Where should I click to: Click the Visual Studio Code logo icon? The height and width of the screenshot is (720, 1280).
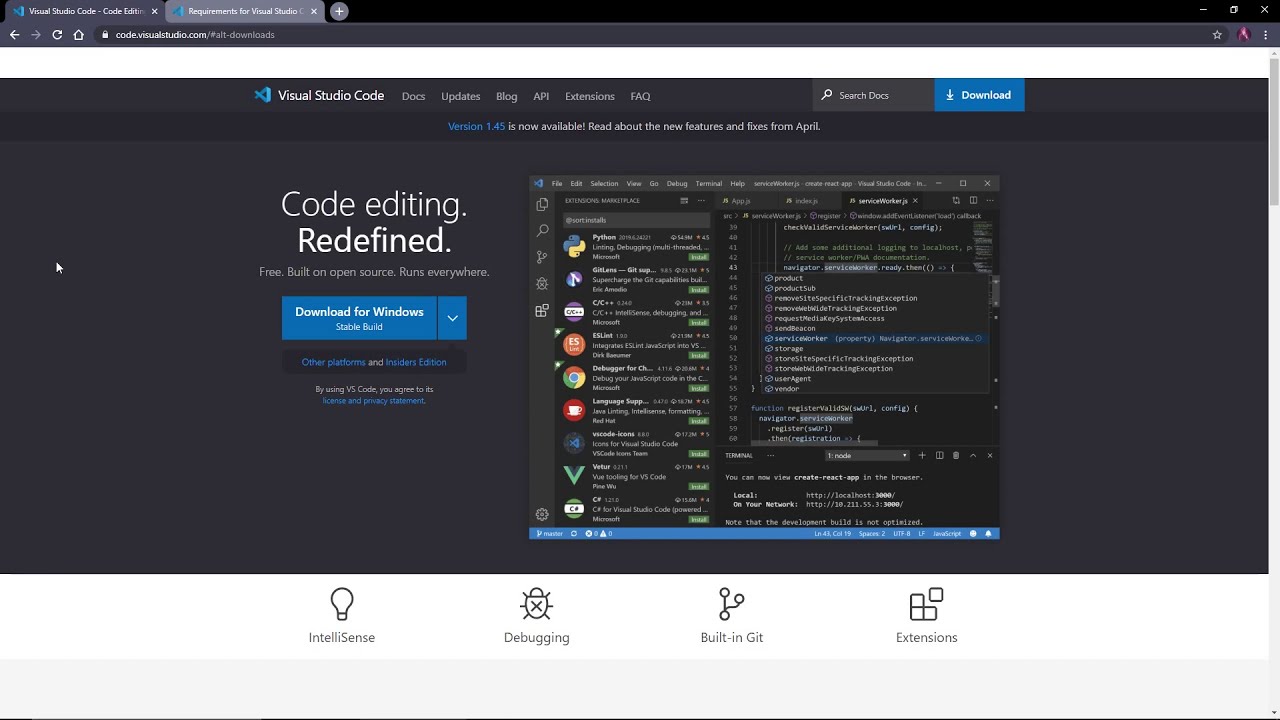tap(262, 96)
